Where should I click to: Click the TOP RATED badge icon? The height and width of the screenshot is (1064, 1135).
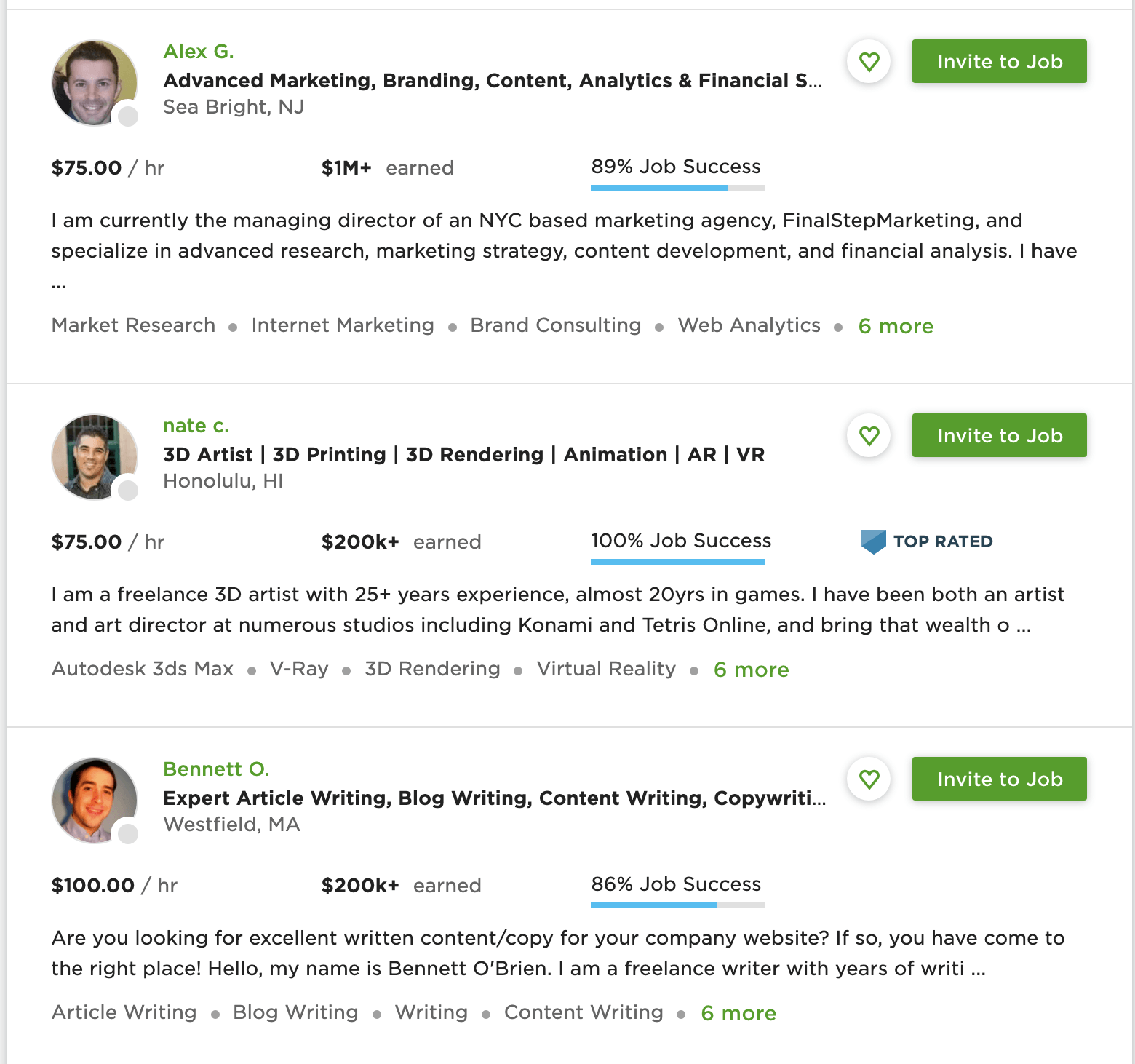875,541
